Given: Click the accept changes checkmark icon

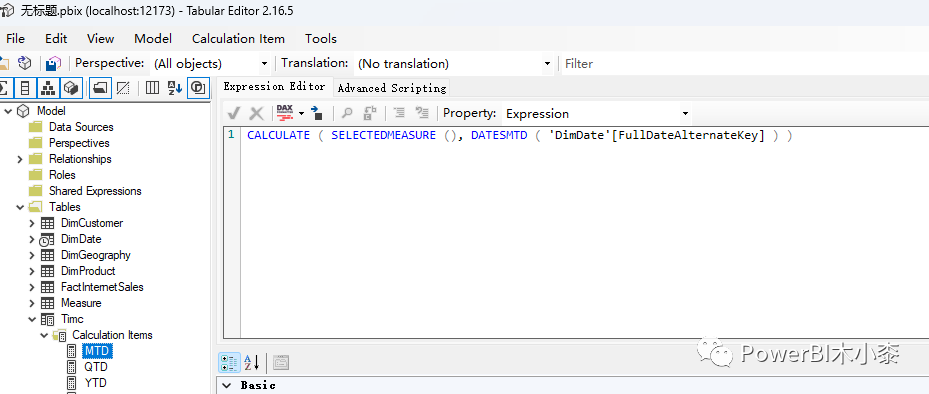Looking at the screenshot, I should click(233, 113).
